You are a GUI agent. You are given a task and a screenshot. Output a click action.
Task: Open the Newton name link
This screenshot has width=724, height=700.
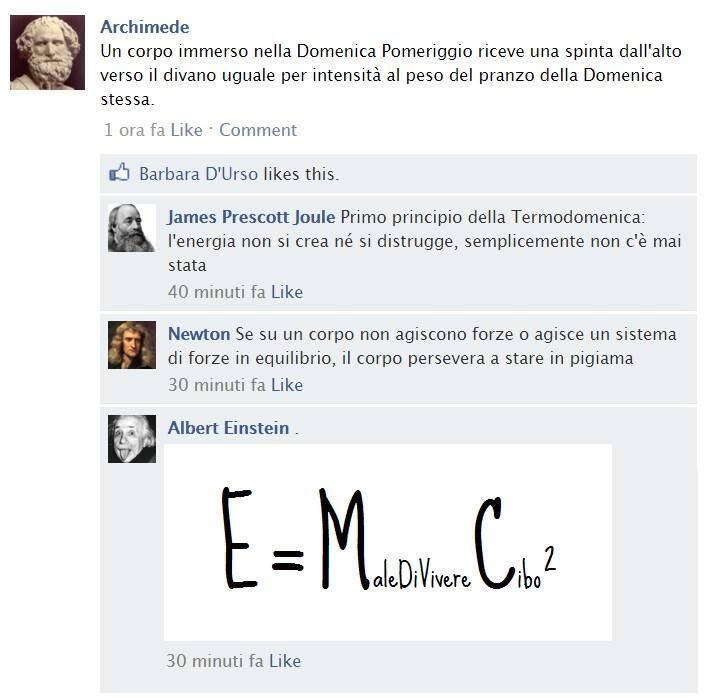199,334
